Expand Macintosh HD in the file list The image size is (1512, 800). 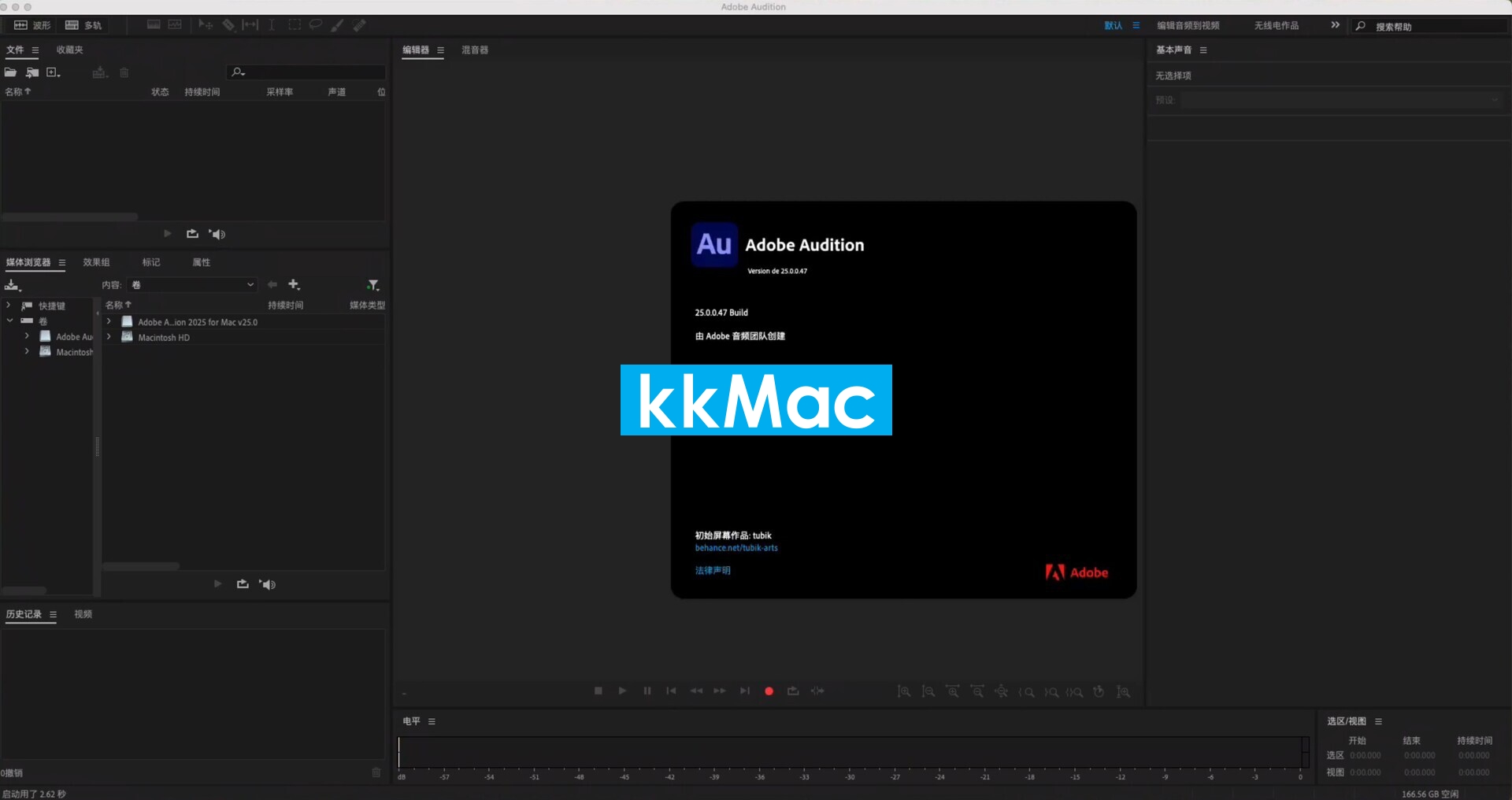(109, 337)
